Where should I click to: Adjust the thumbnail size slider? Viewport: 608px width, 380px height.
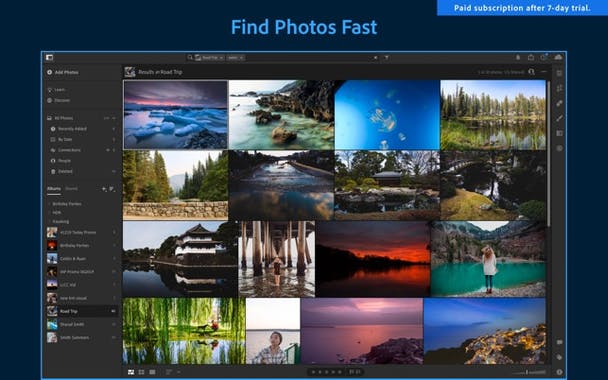click(x=529, y=372)
